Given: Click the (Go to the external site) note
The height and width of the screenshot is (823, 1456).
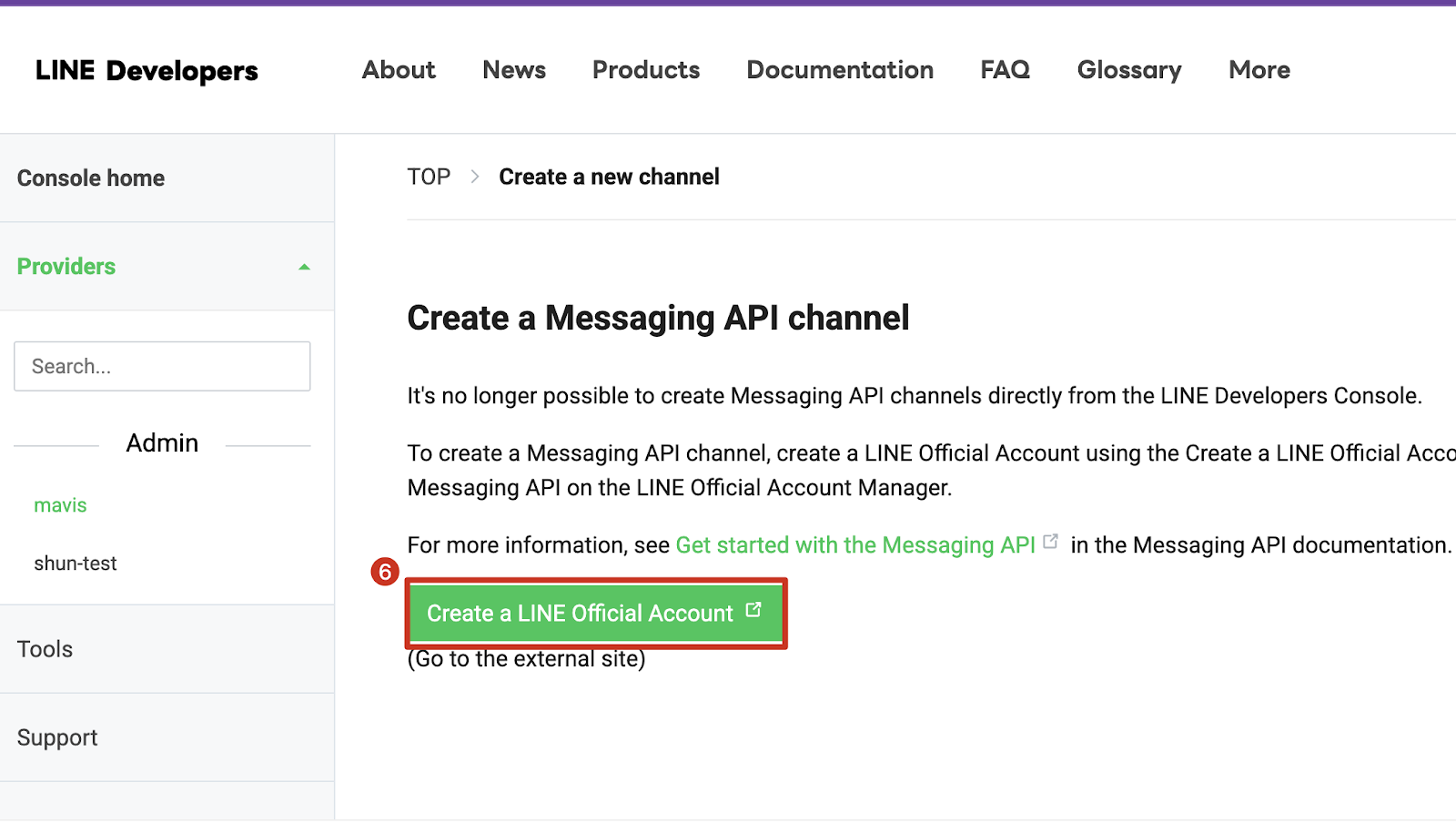Looking at the screenshot, I should (526, 659).
